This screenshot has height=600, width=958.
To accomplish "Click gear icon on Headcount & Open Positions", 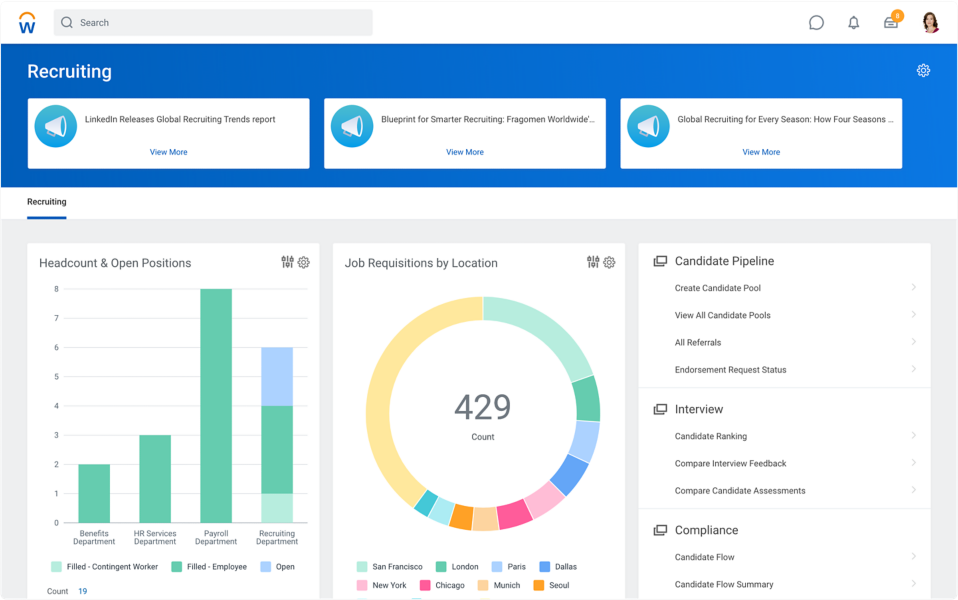I will coord(304,262).
